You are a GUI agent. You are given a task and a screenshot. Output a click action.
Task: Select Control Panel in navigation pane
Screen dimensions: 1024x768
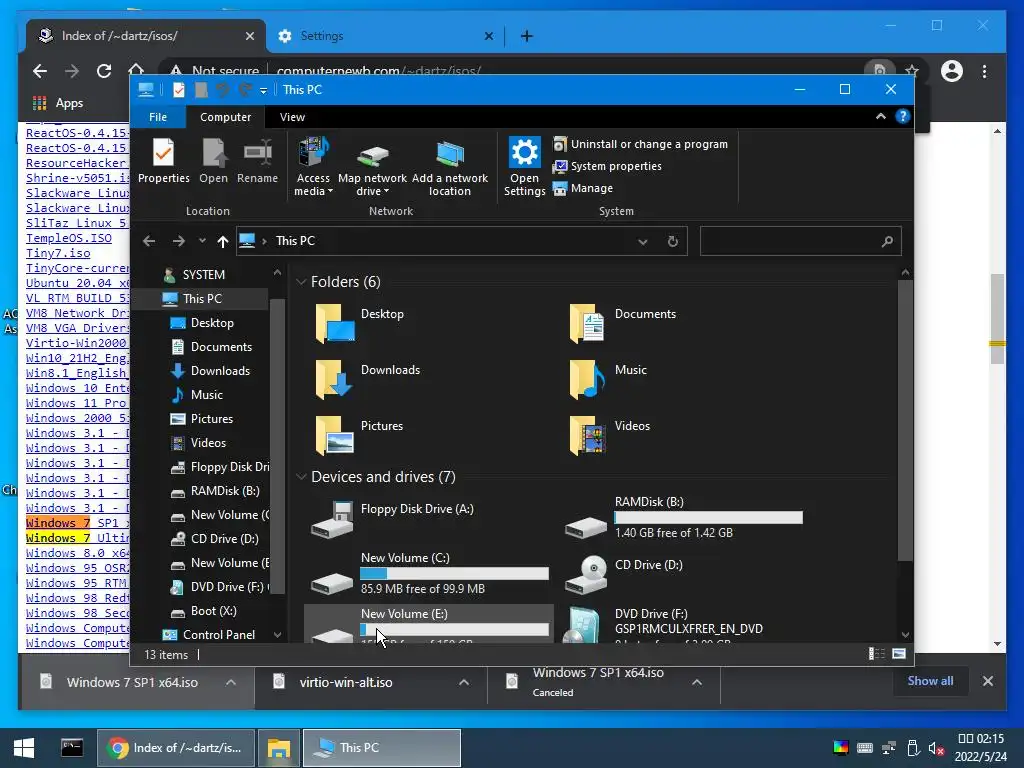point(219,635)
